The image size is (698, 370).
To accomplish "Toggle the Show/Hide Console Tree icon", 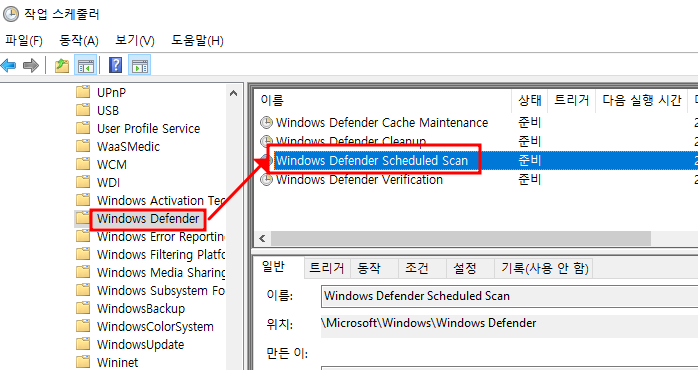I will pyautogui.click(x=85, y=66).
